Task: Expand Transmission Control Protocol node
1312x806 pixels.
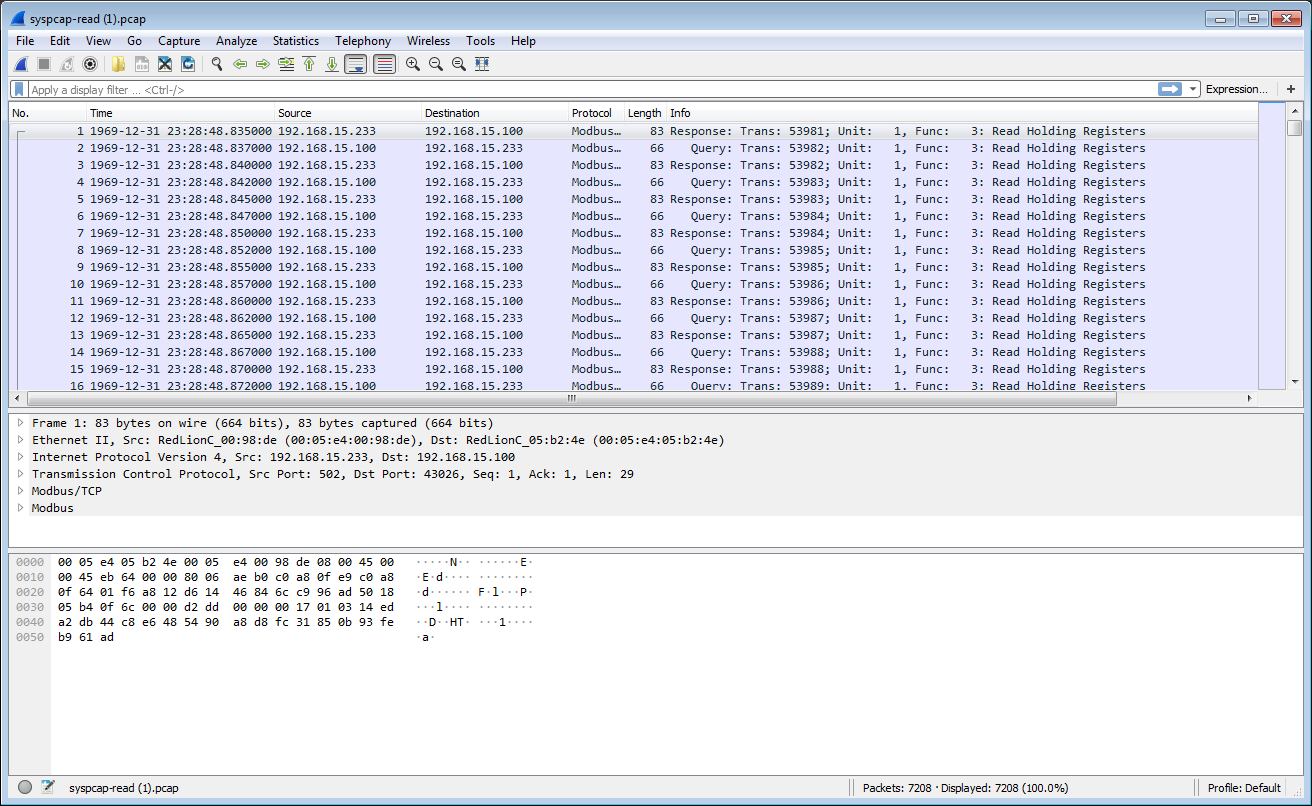Action: click(x=20, y=474)
